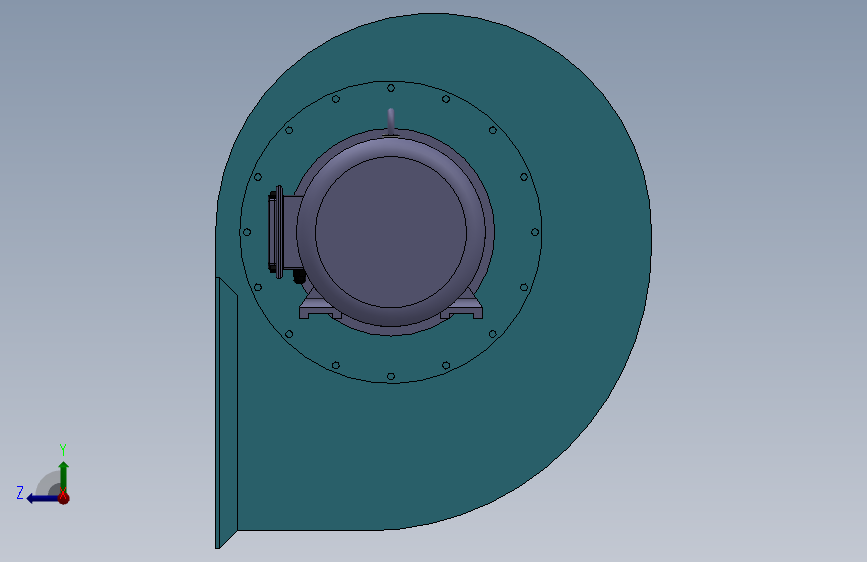Select the bottommost bolt hole on flange ring
Screen dimensions: 867x562
coord(391,377)
